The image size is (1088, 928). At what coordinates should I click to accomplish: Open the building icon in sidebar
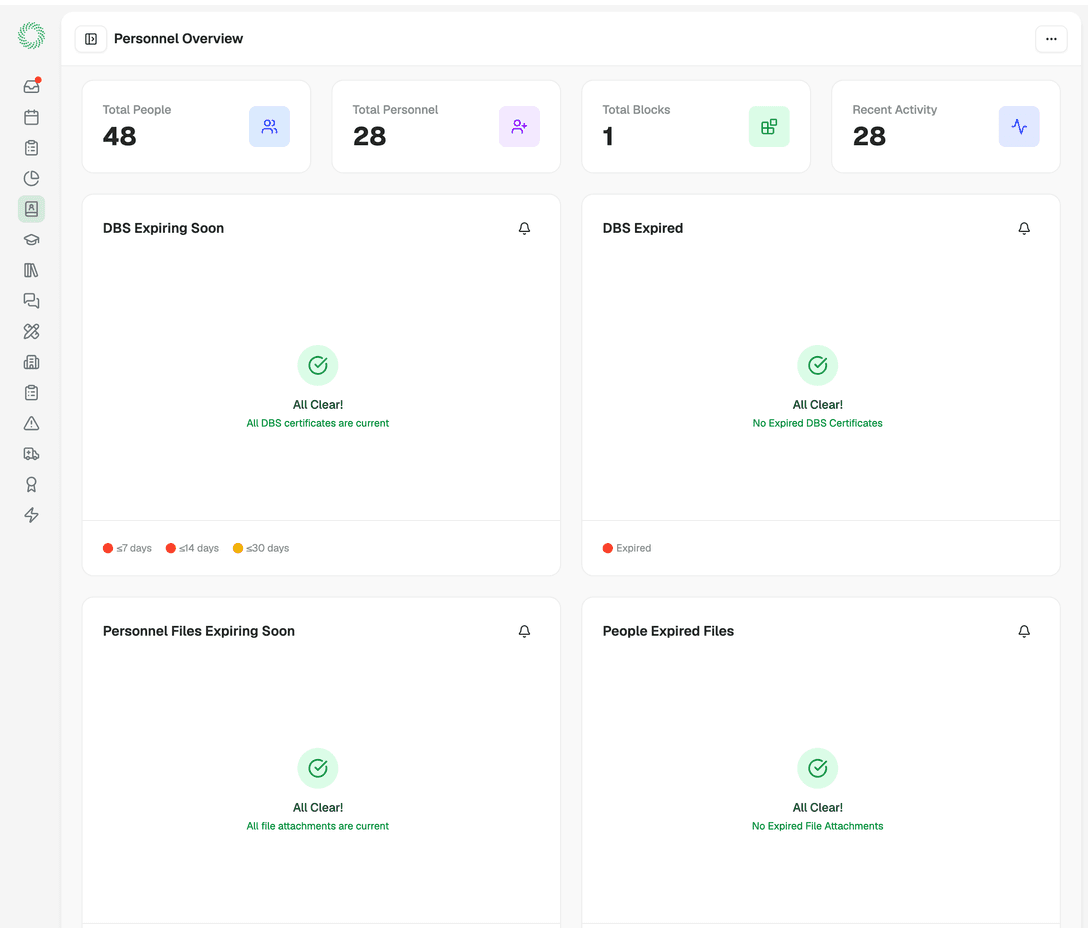(x=31, y=362)
